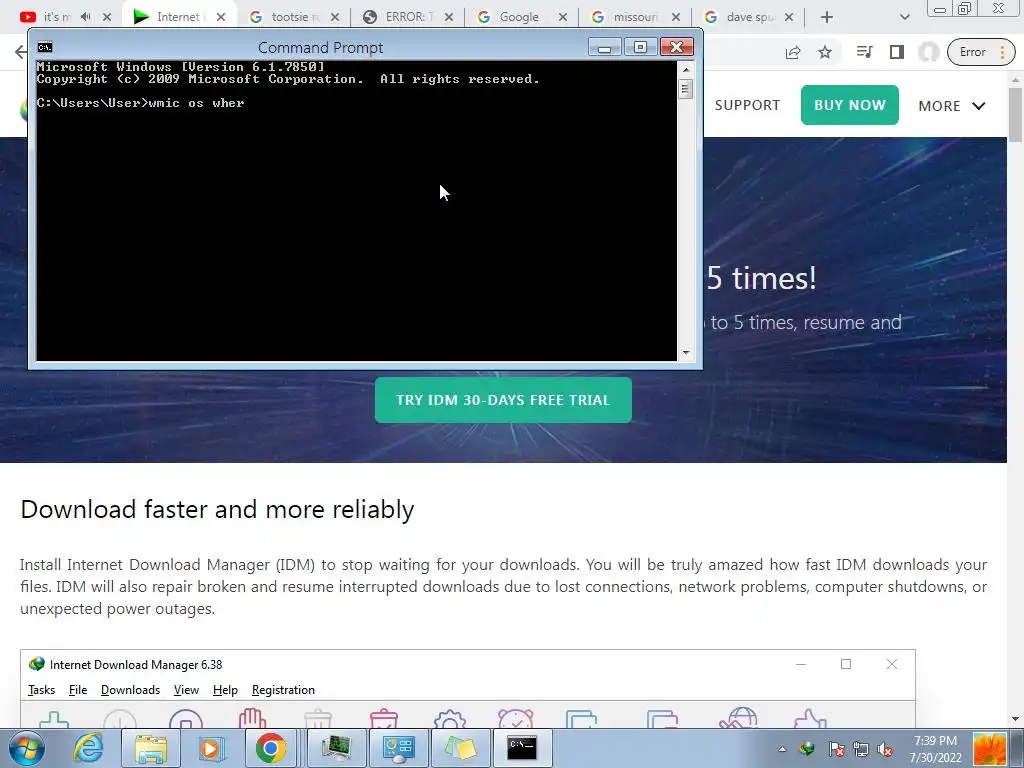1024x768 pixels.
Task: Click the Command Prompt scrollbar thumb
Action: 686,89
